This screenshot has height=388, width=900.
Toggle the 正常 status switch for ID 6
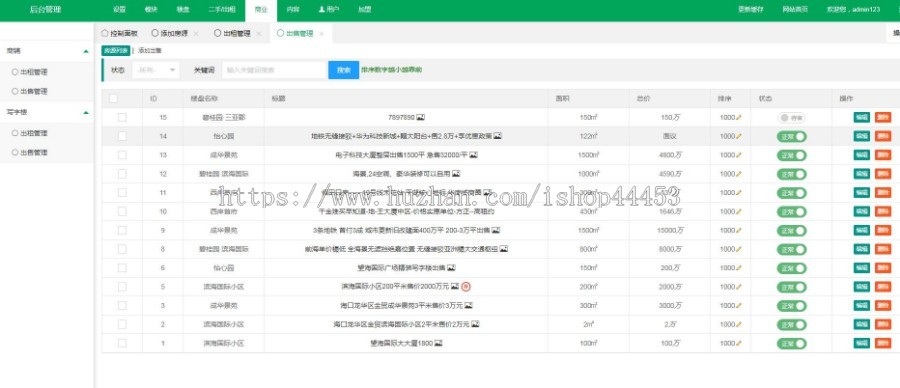pyautogui.click(x=791, y=268)
